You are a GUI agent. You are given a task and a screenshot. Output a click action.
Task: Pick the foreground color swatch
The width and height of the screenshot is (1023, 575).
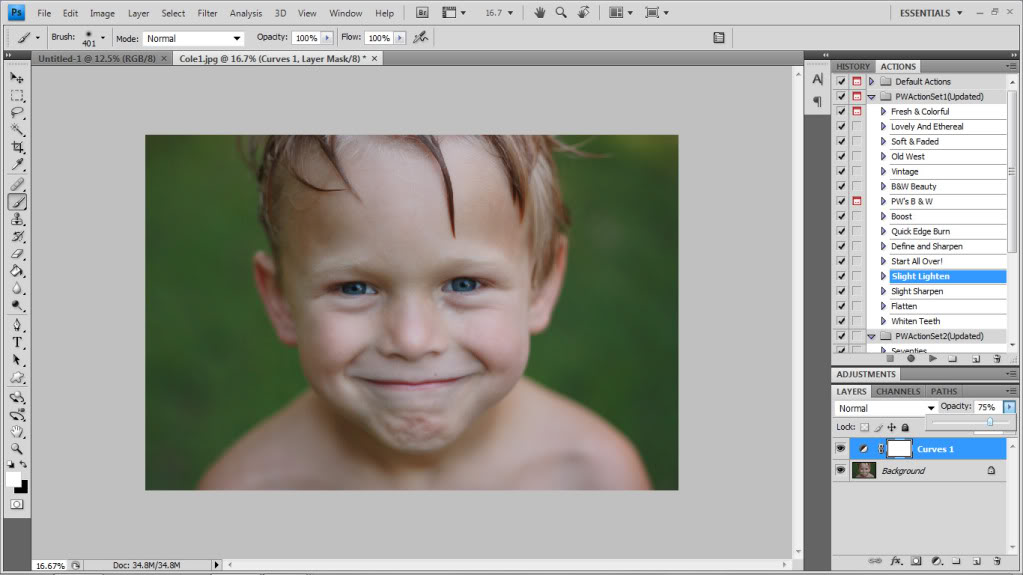(13, 479)
